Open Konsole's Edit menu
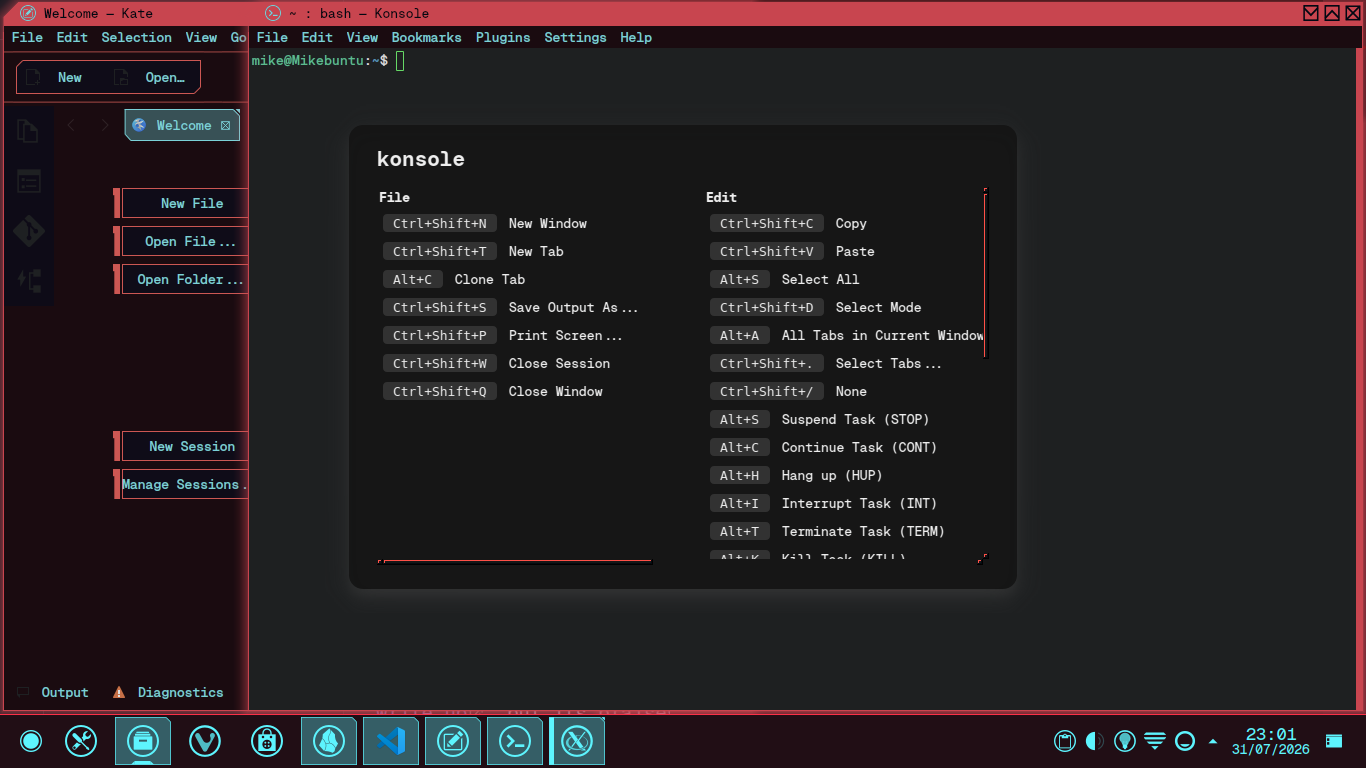This screenshot has width=1366, height=768. (317, 37)
